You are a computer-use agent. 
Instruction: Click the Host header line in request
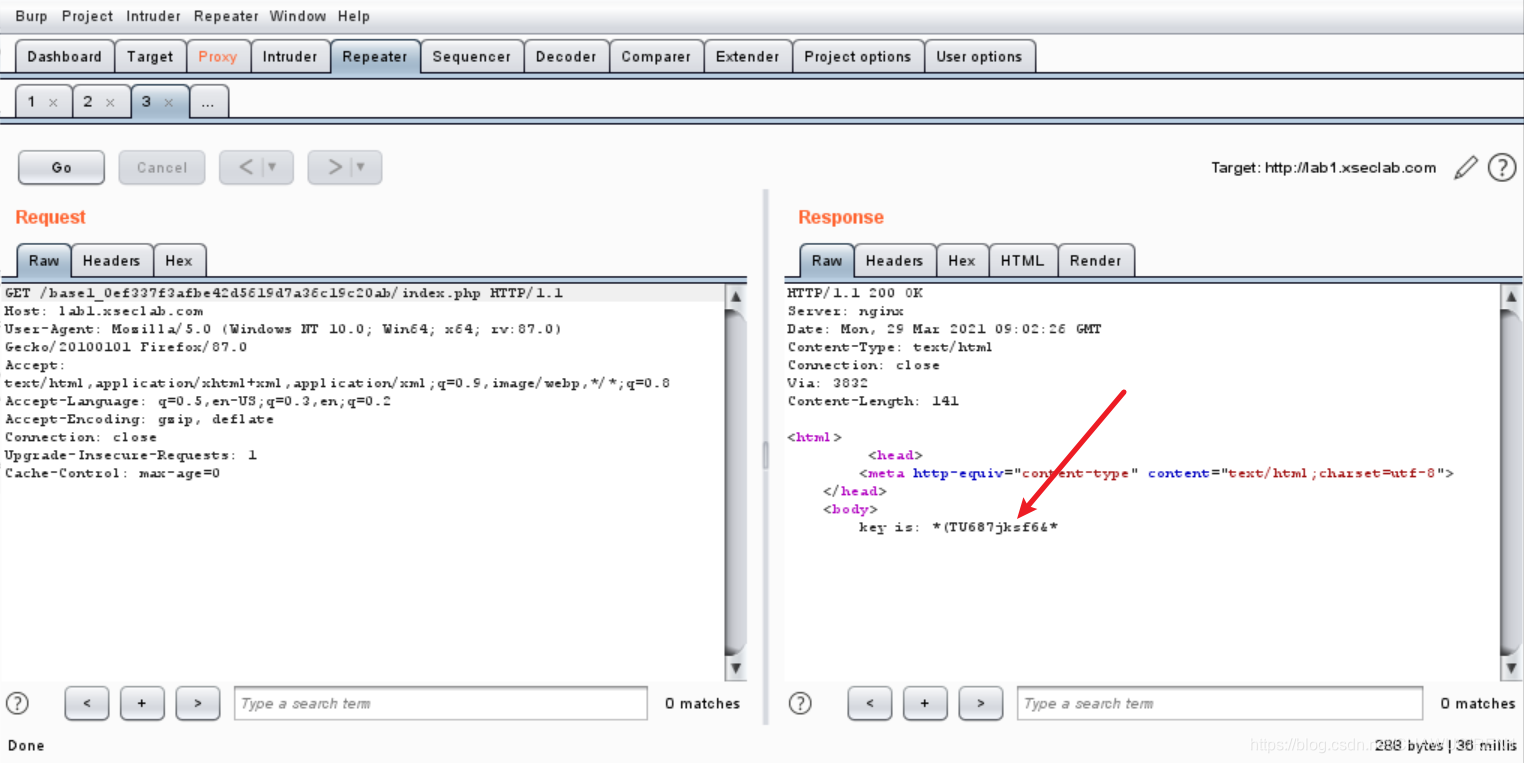[104, 311]
